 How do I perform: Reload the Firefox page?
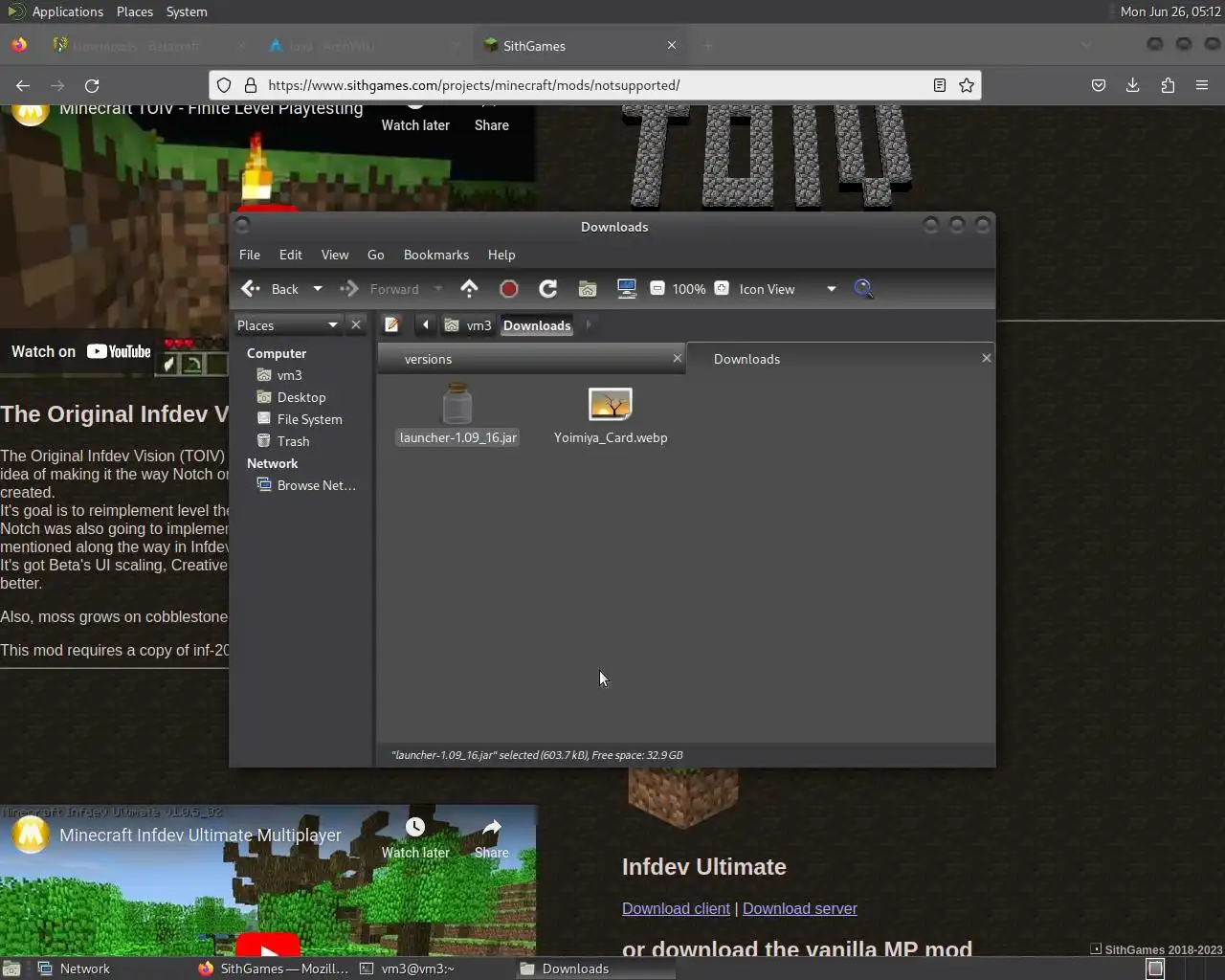point(92,85)
